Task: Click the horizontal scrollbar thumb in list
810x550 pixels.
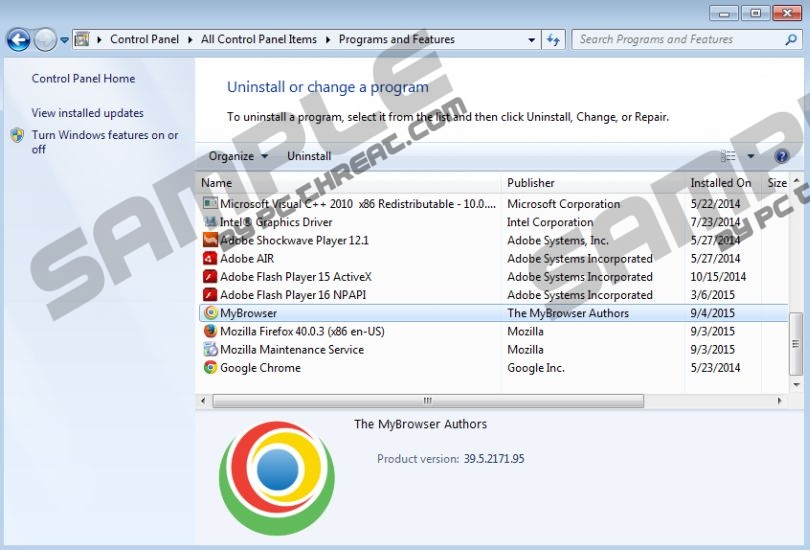Action: [x=427, y=401]
